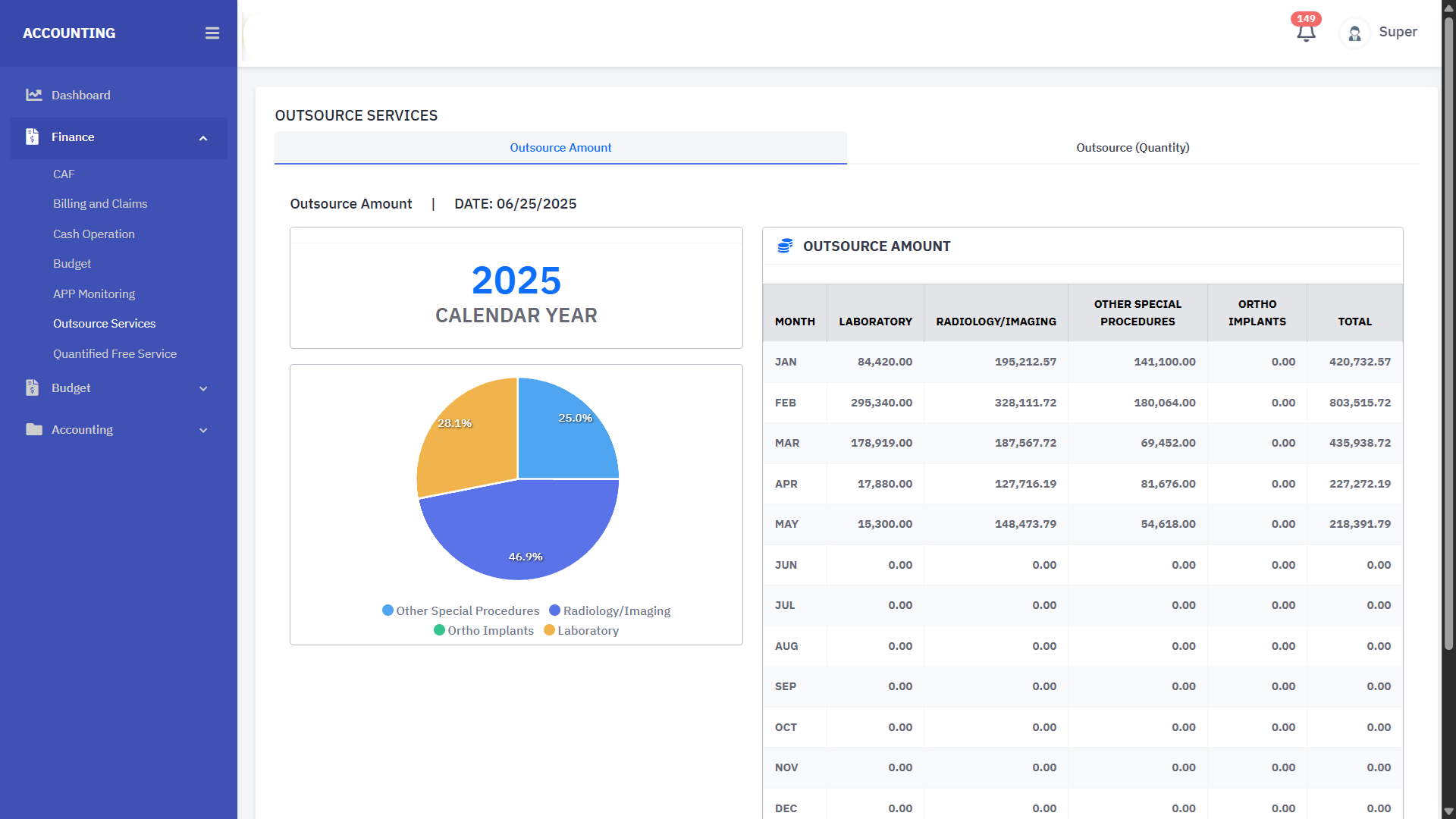The image size is (1456, 819).
Task: Click the Accounting folder icon
Action: pyautogui.click(x=33, y=430)
